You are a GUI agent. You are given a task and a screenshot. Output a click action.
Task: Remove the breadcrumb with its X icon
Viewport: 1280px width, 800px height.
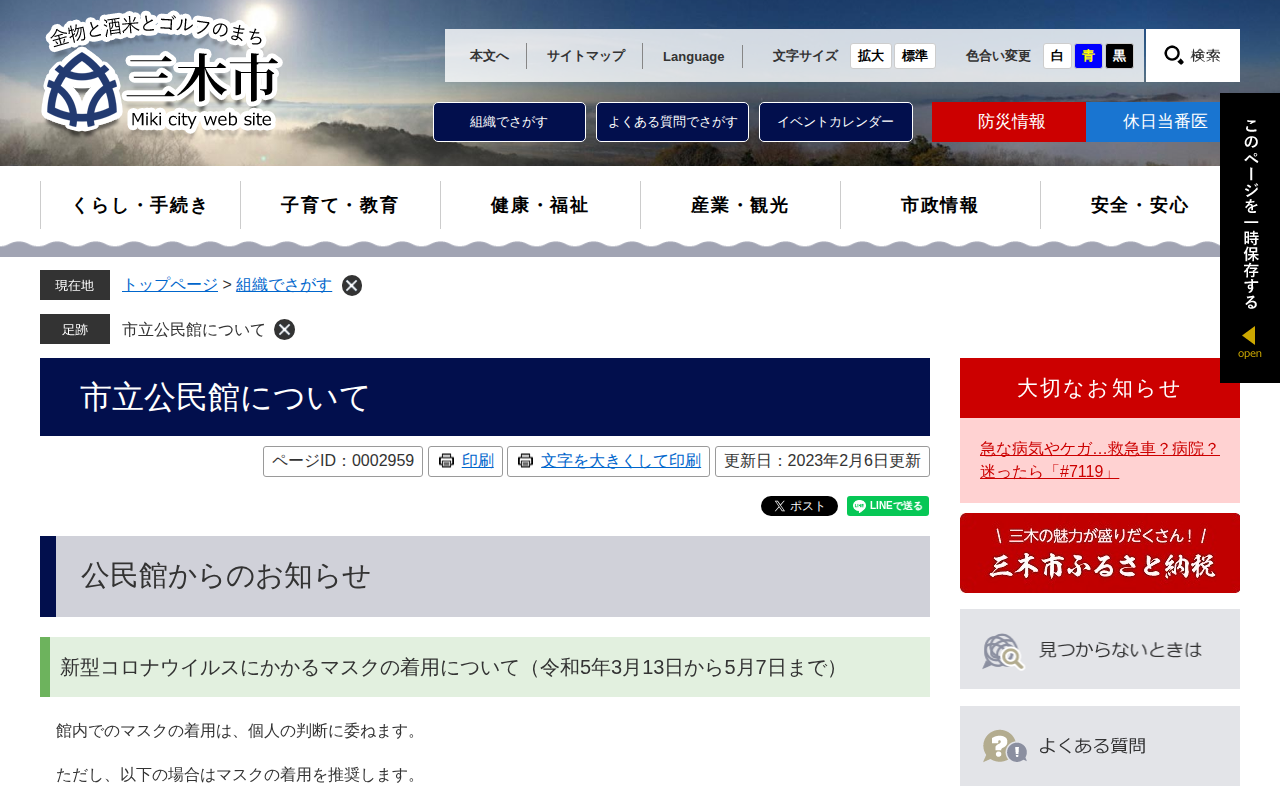[x=352, y=285]
